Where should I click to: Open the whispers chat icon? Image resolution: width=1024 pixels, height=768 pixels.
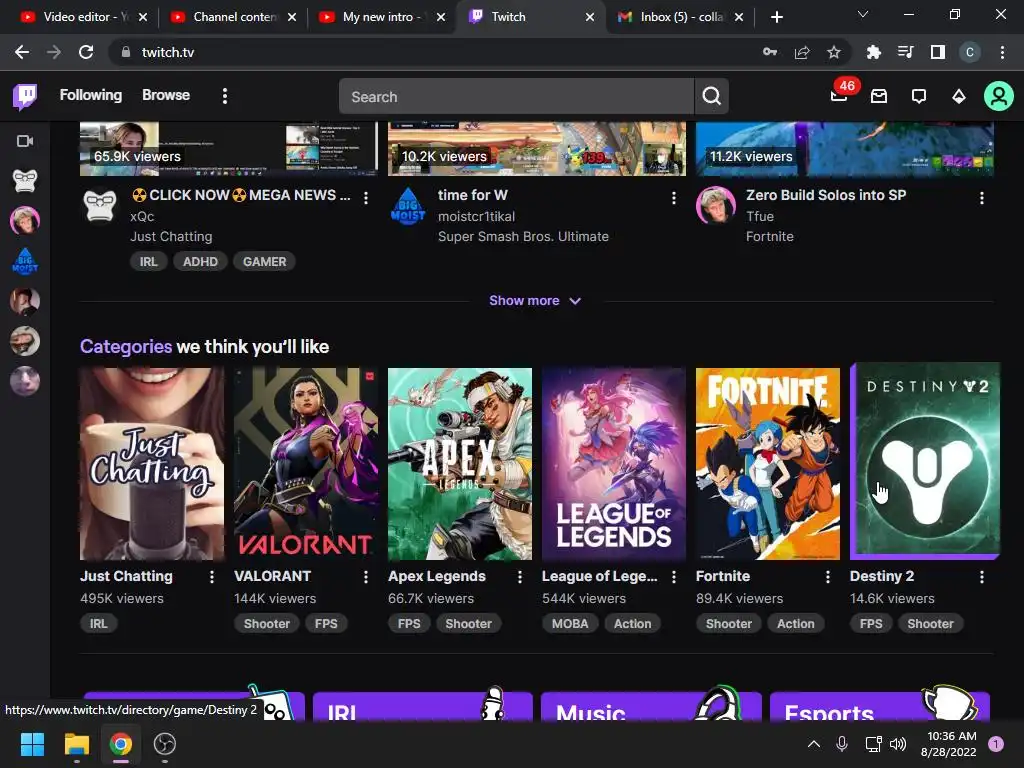pyautogui.click(x=919, y=97)
